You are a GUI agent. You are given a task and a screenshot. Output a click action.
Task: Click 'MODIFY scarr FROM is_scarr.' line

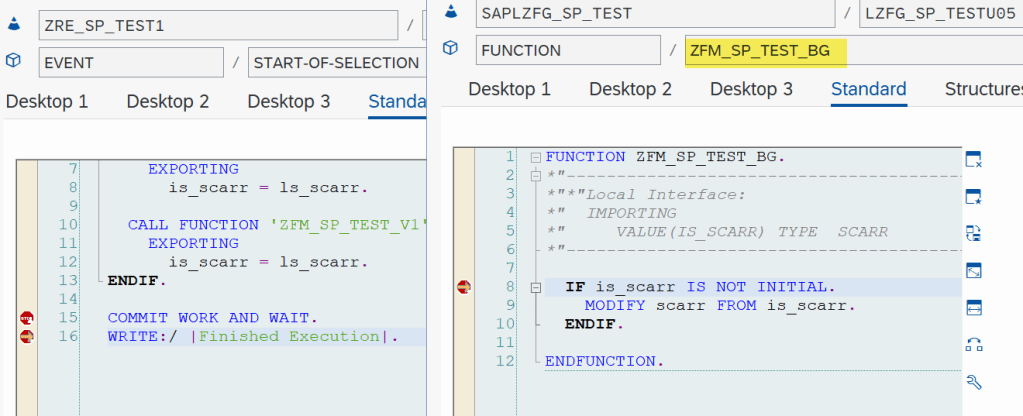(x=720, y=306)
